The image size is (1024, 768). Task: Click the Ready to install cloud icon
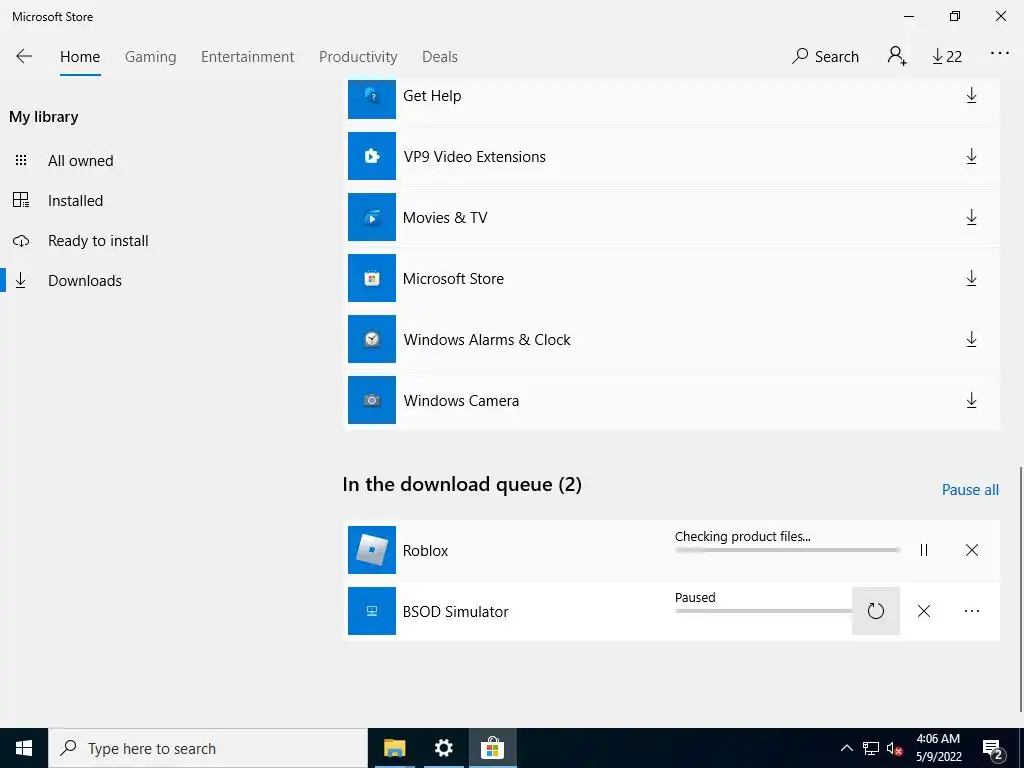click(x=21, y=241)
